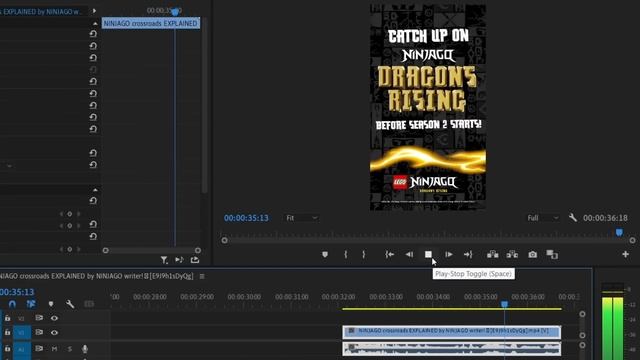The height and width of the screenshot is (360, 640).
Task: Click the Effect Controls filter properties icon
Action: click(x=164, y=260)
